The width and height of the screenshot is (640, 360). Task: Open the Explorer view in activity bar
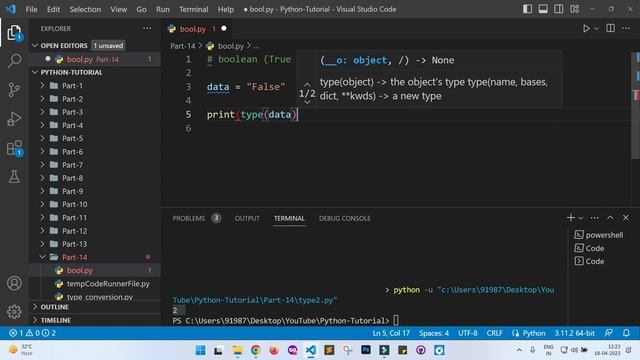pyautogui.click(x=14, y=33)
